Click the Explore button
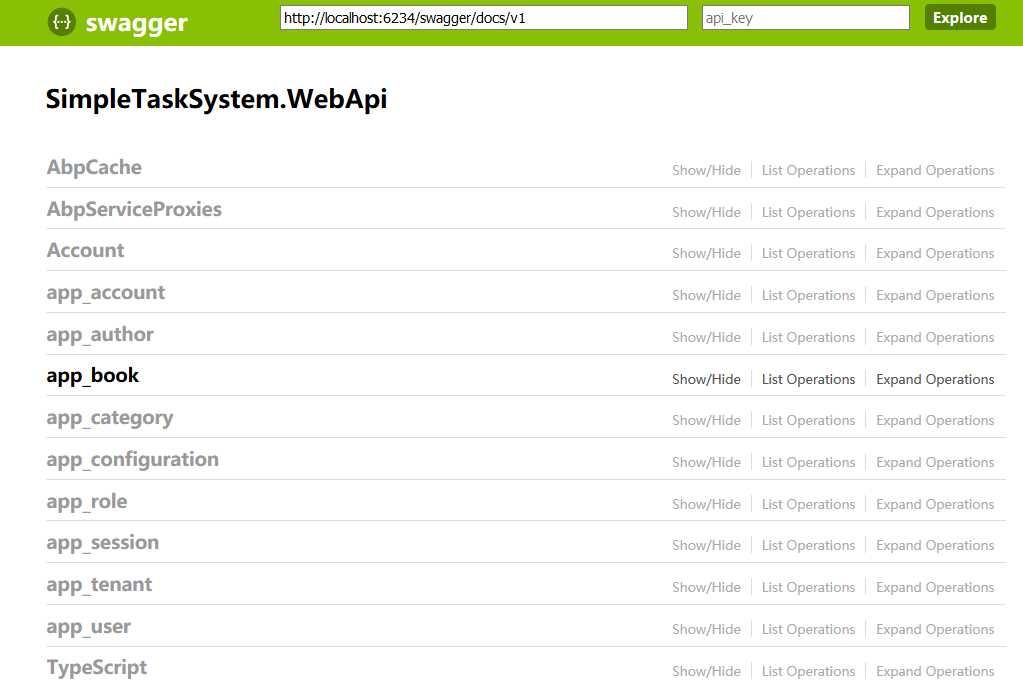This screenshot has height=690, width=1023. [x=960, y=18]
